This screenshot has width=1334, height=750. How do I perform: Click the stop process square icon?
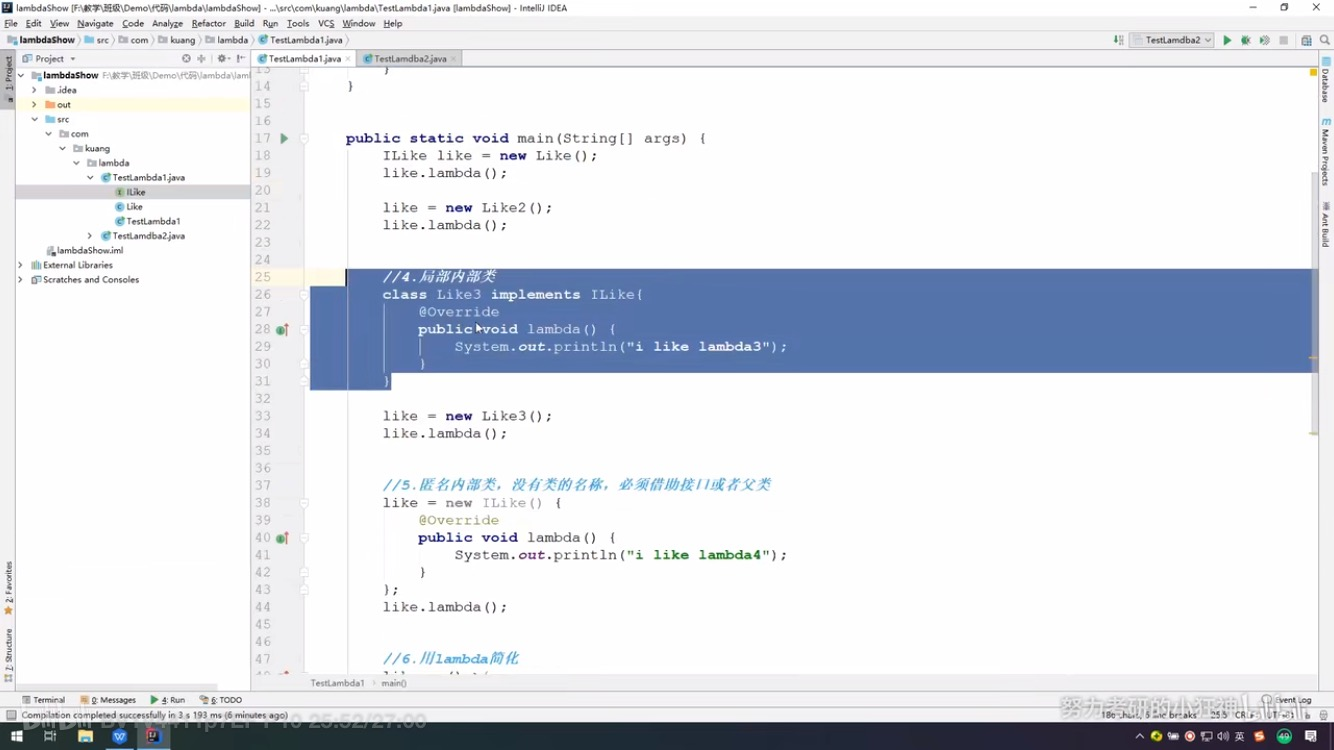click(x=1283, y=40)
